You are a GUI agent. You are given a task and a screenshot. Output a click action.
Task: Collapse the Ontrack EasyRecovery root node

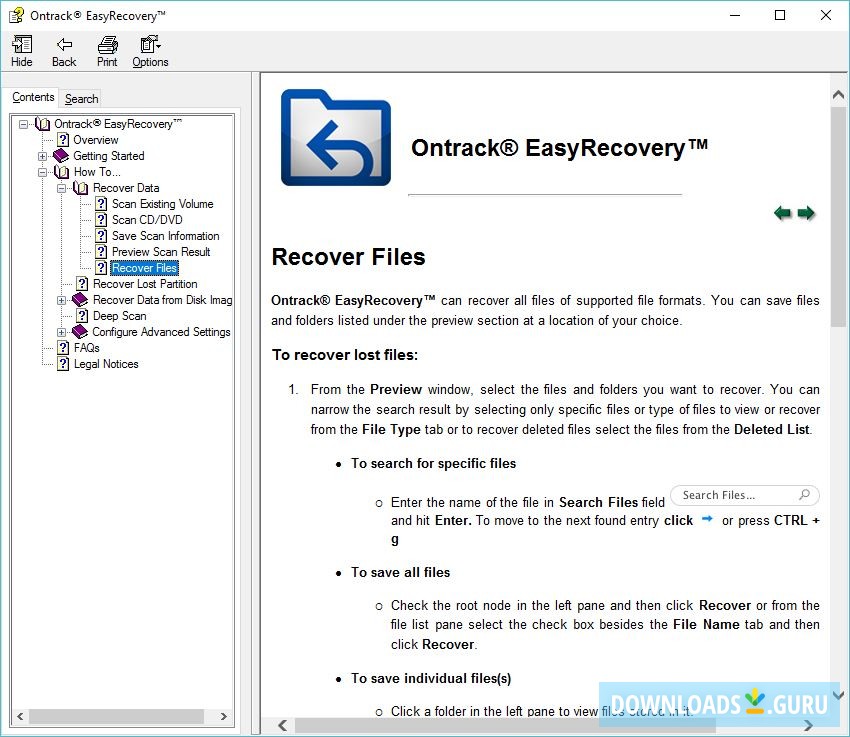coord(23,124)
